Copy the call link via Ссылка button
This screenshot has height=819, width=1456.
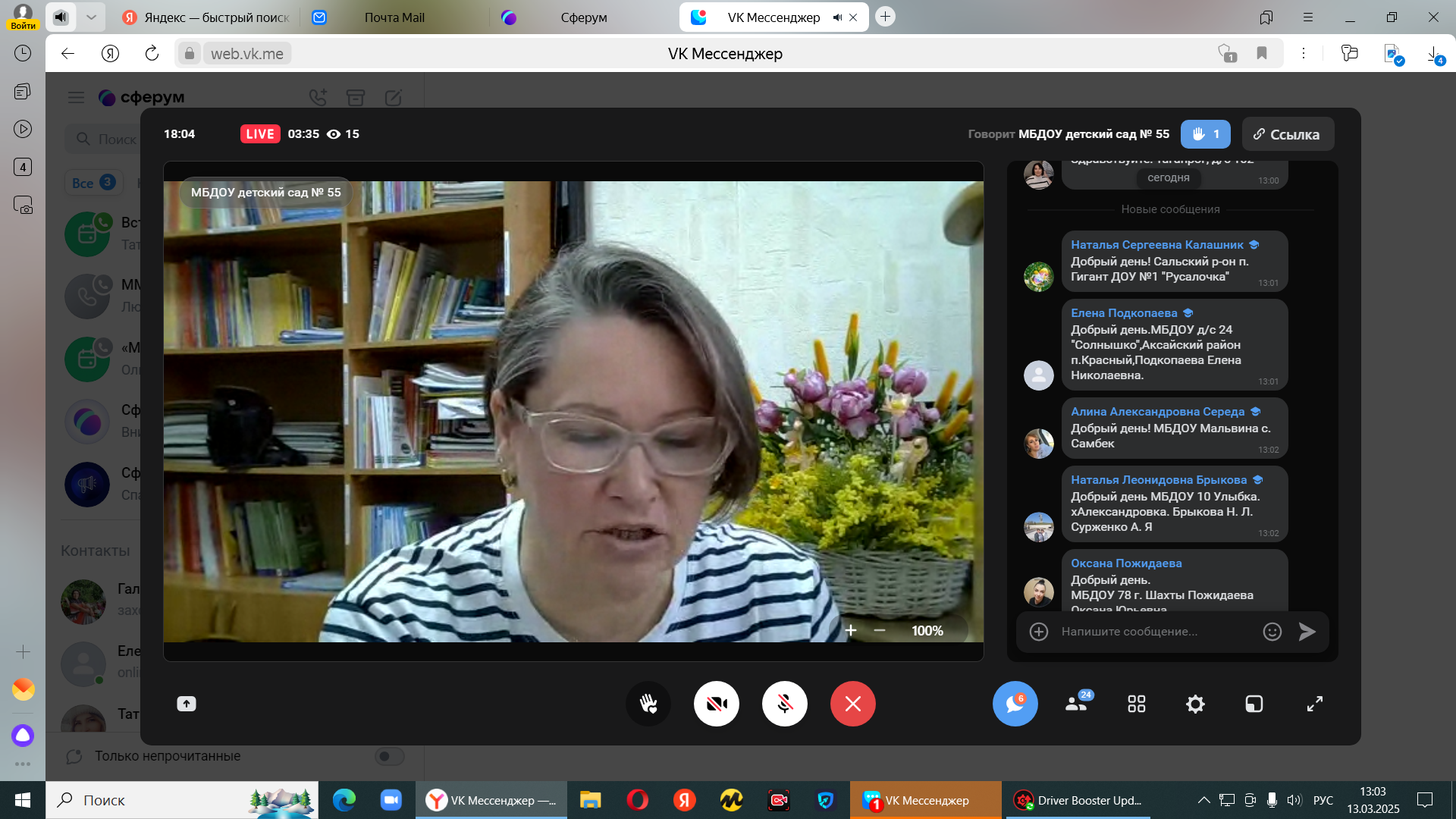[1288, 134]
